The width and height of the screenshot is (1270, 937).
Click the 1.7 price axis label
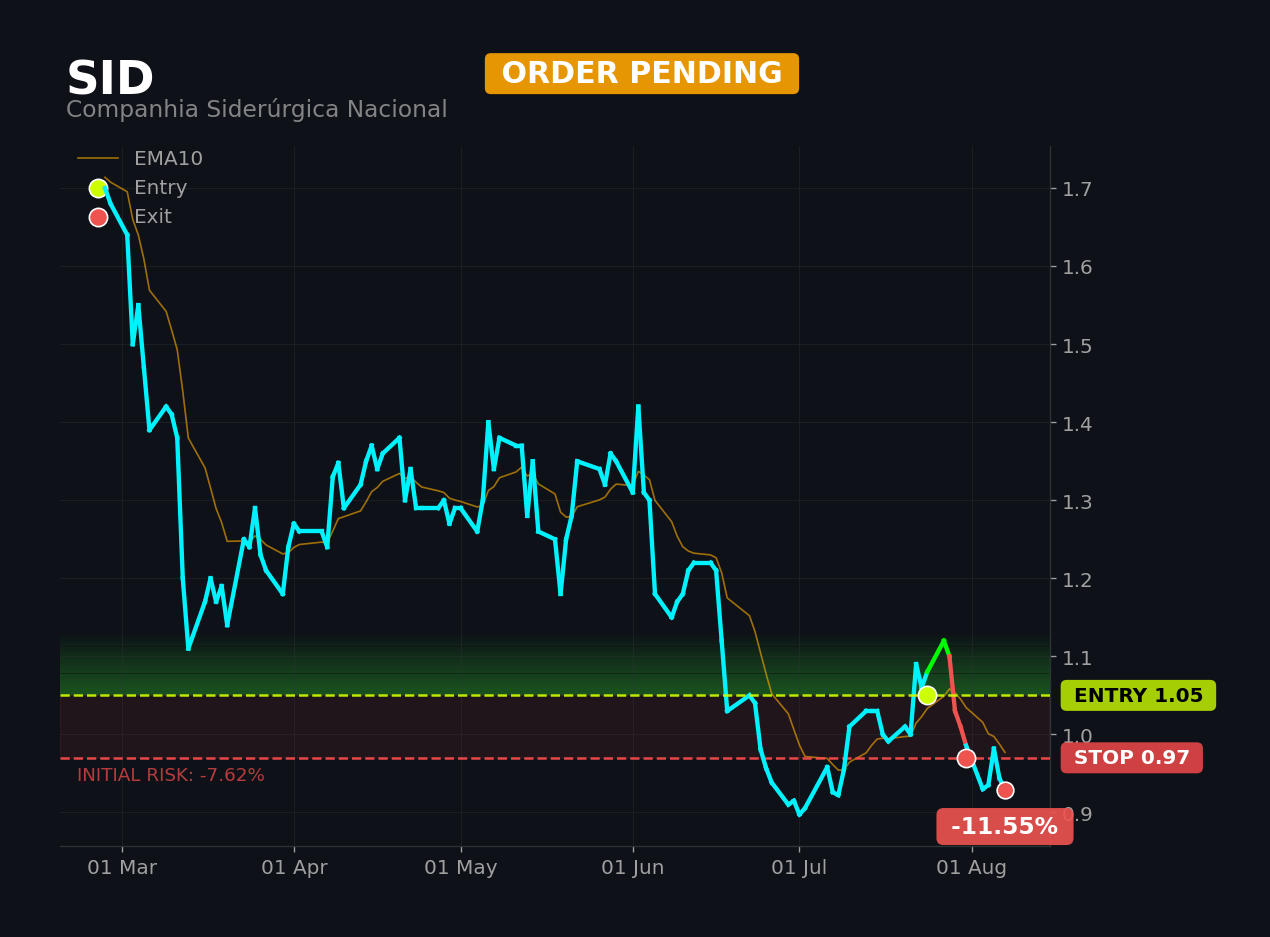pyautogui.click(x=1077, y=189)
